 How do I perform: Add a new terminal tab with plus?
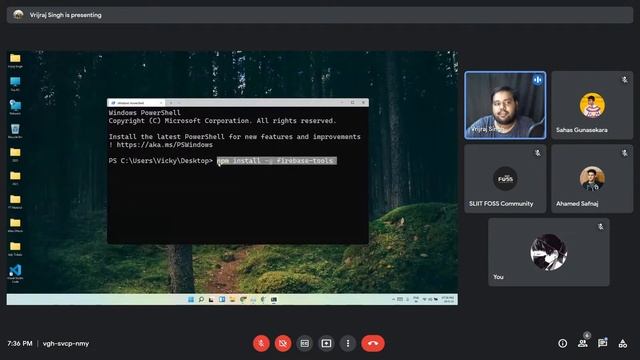click(171, 103)
